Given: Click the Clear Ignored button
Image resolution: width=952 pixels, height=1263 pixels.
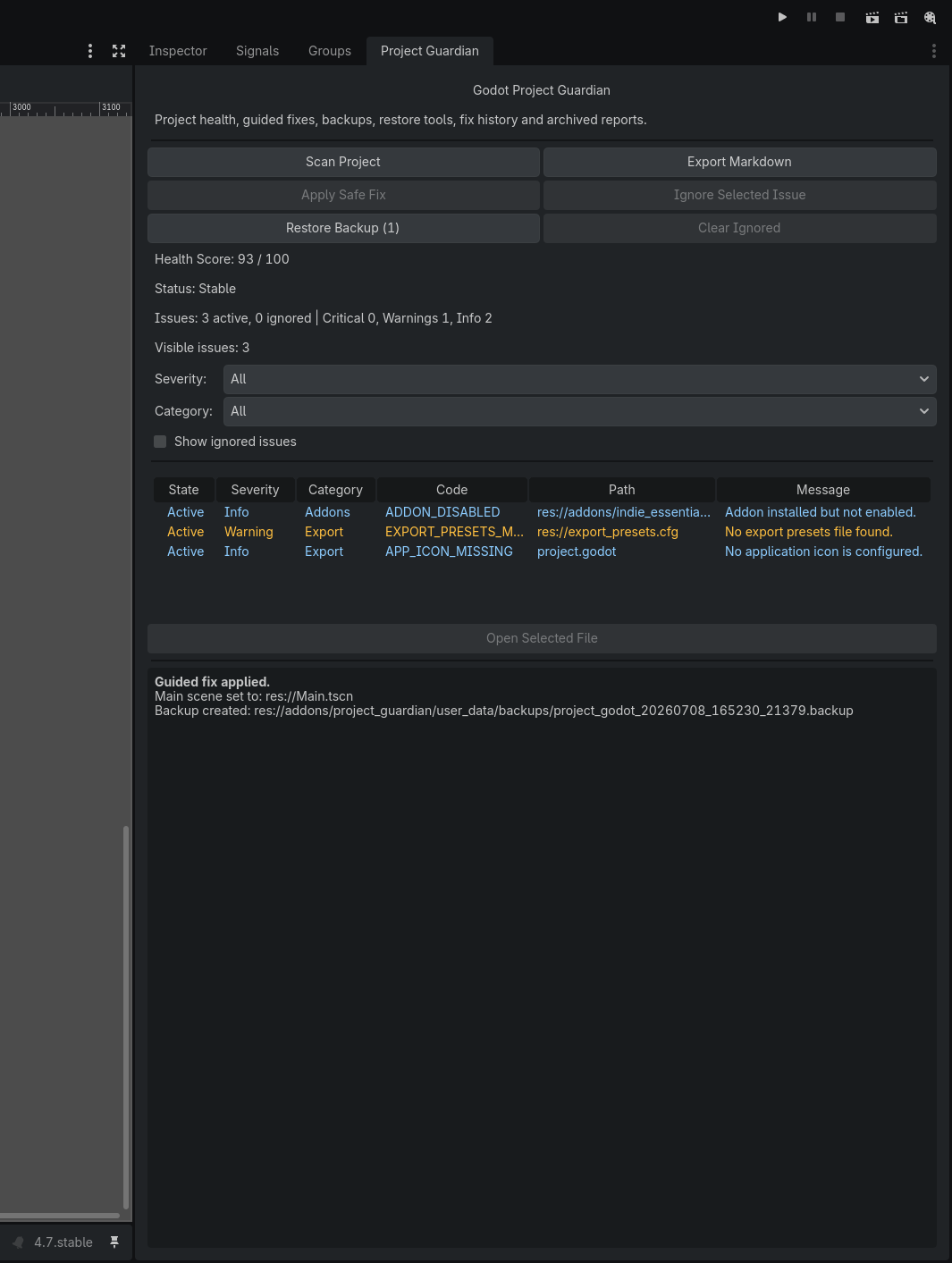Looking at the screenshot, I should click(739, 228).
